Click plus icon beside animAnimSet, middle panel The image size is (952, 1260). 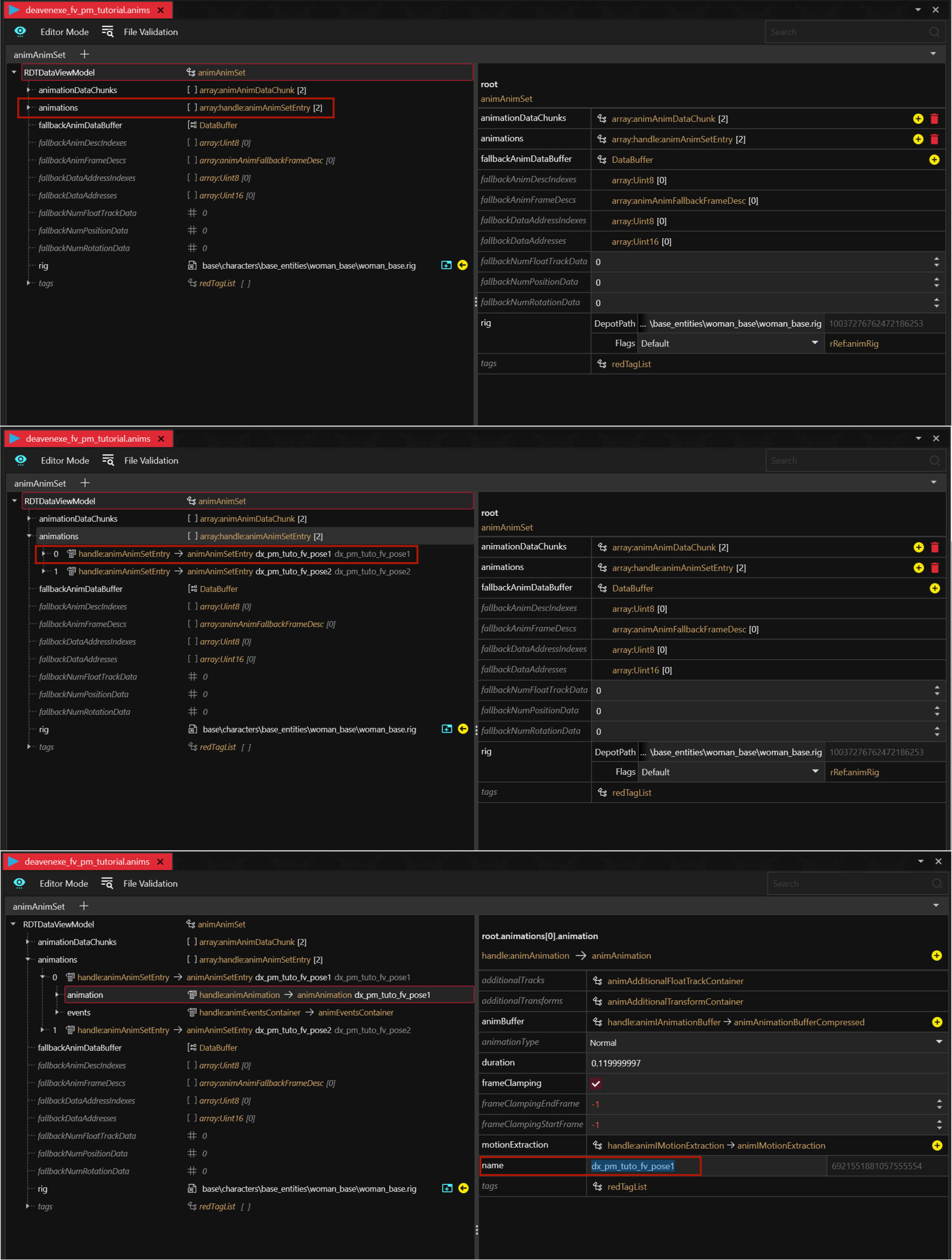click(85, 483)
